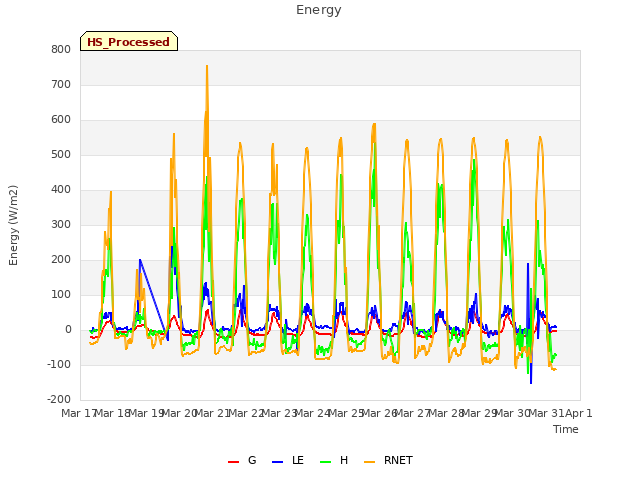Viewport: 640px width, 480px height.
Task: Click the green H legend color marker
Action: pyautogui.click(x=325, y=462)
